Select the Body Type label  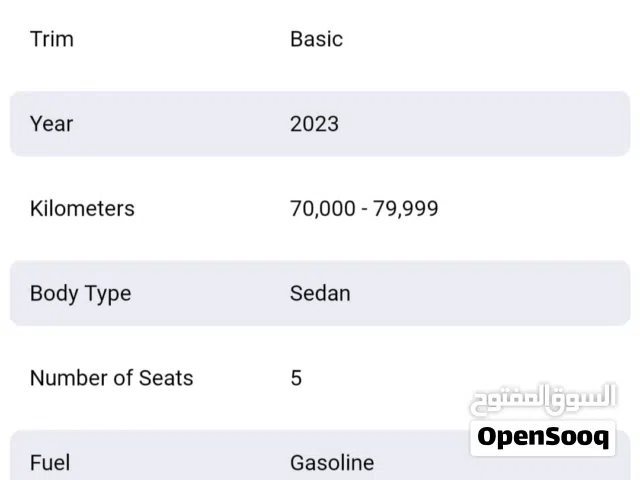tap(80, 294)
